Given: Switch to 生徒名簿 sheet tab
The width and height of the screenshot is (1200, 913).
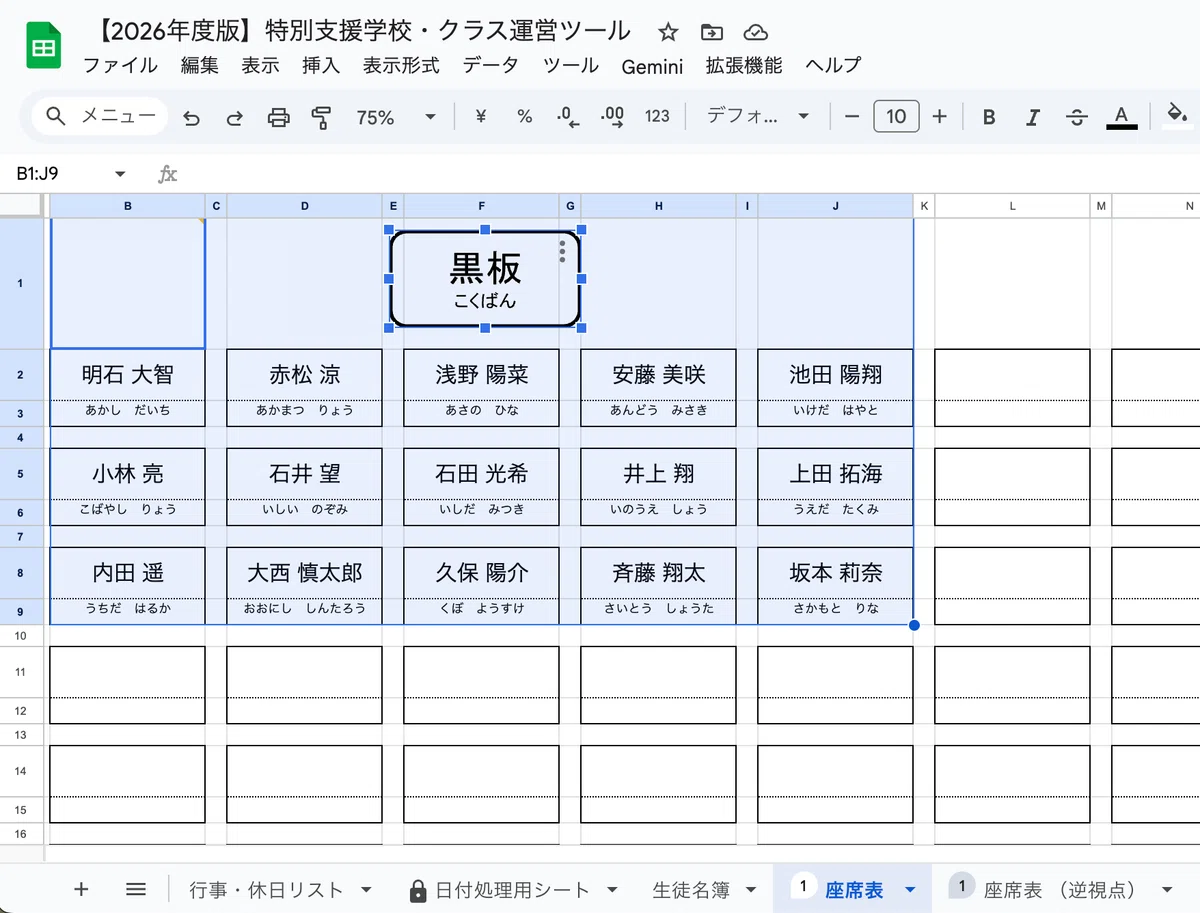Looking at the screenshot, I should click(x=691, y=889).
